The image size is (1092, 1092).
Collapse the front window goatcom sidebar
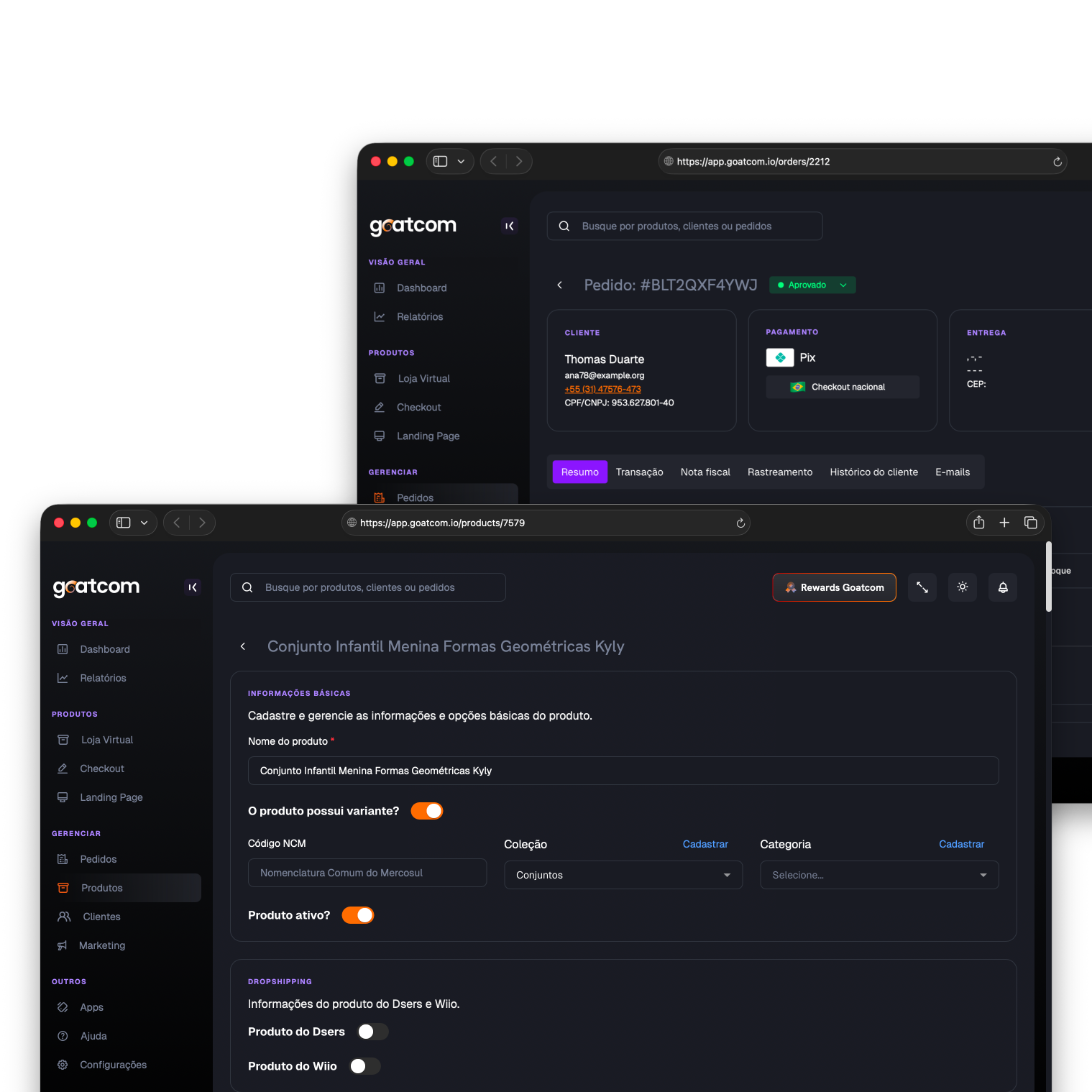192,587
